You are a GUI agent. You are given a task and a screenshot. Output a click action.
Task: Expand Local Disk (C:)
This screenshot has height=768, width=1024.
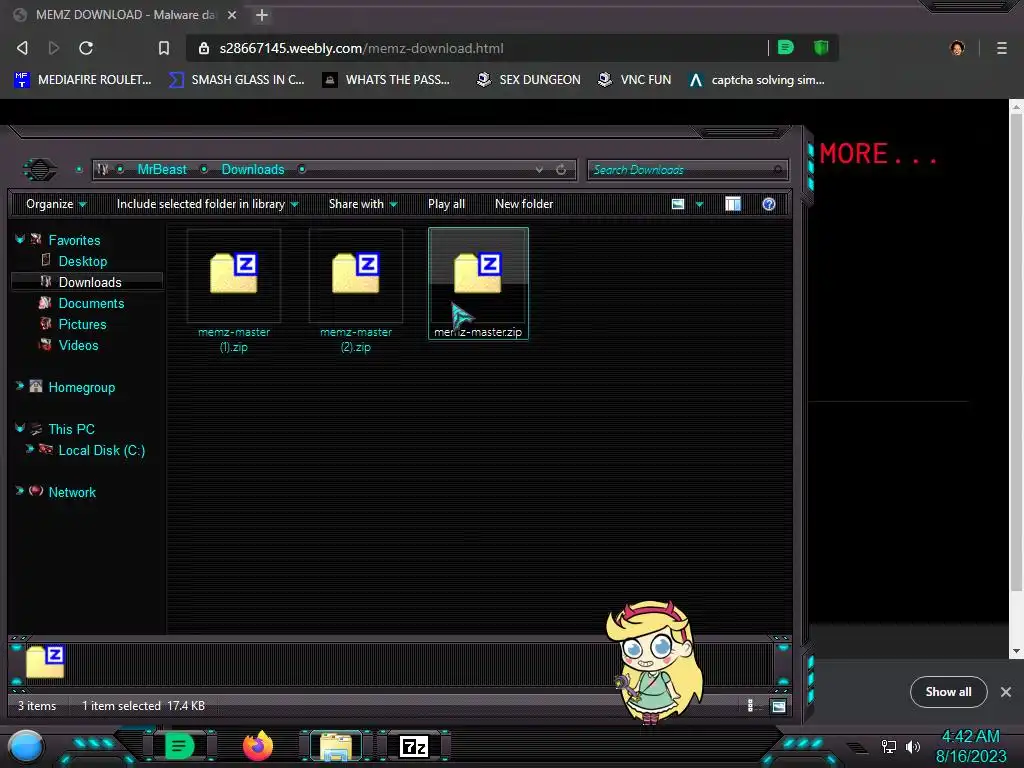click(x=29, y=449)
